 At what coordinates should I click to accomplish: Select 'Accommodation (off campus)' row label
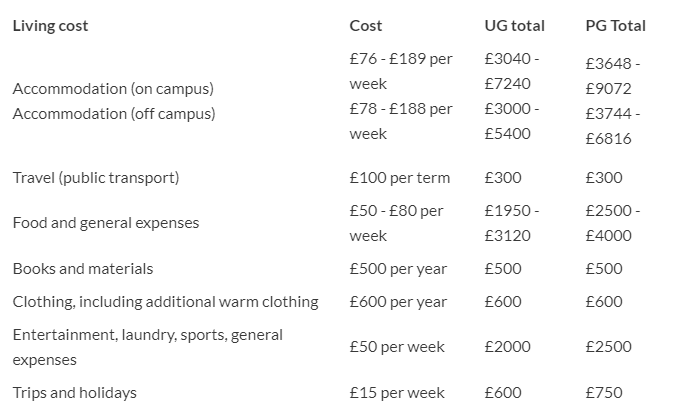click(x=114, y=113)
